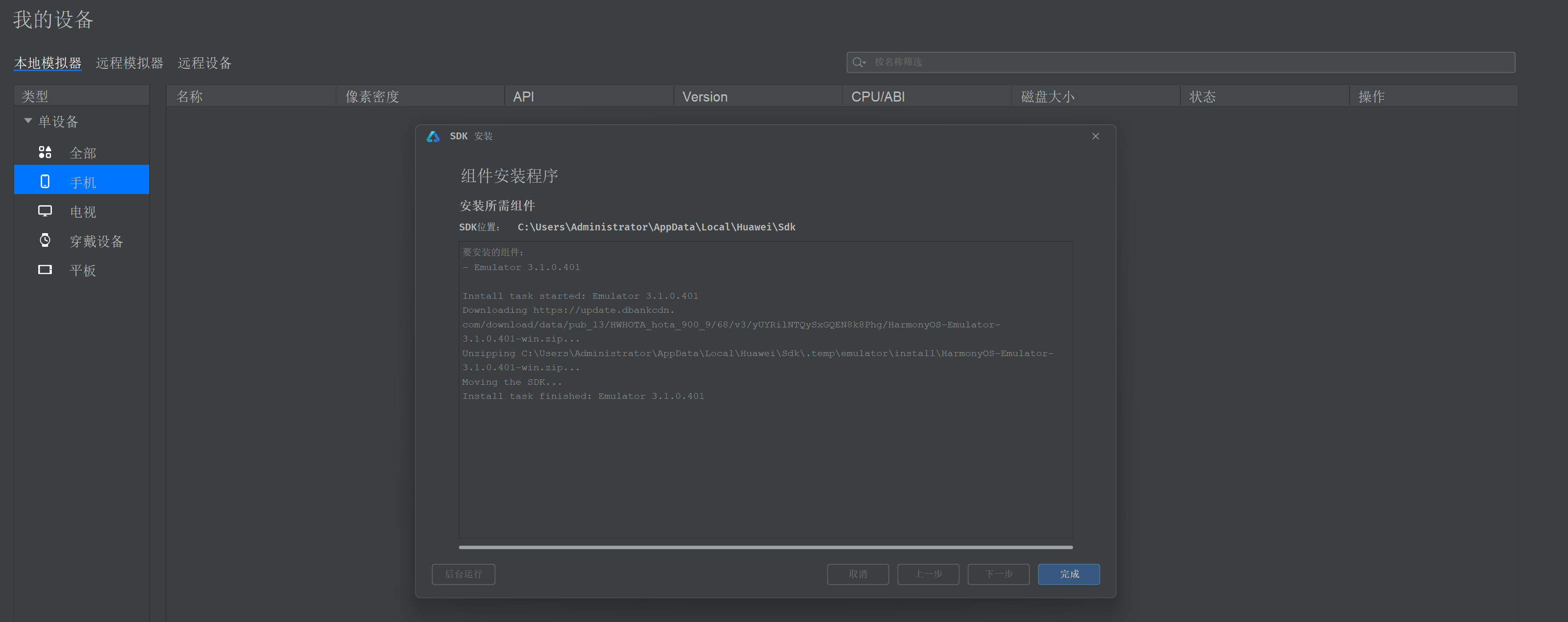This screenshot has width=1568, height=622.
Task: Click the DevEco logo in SDK dialog
Action: point(433,137)
